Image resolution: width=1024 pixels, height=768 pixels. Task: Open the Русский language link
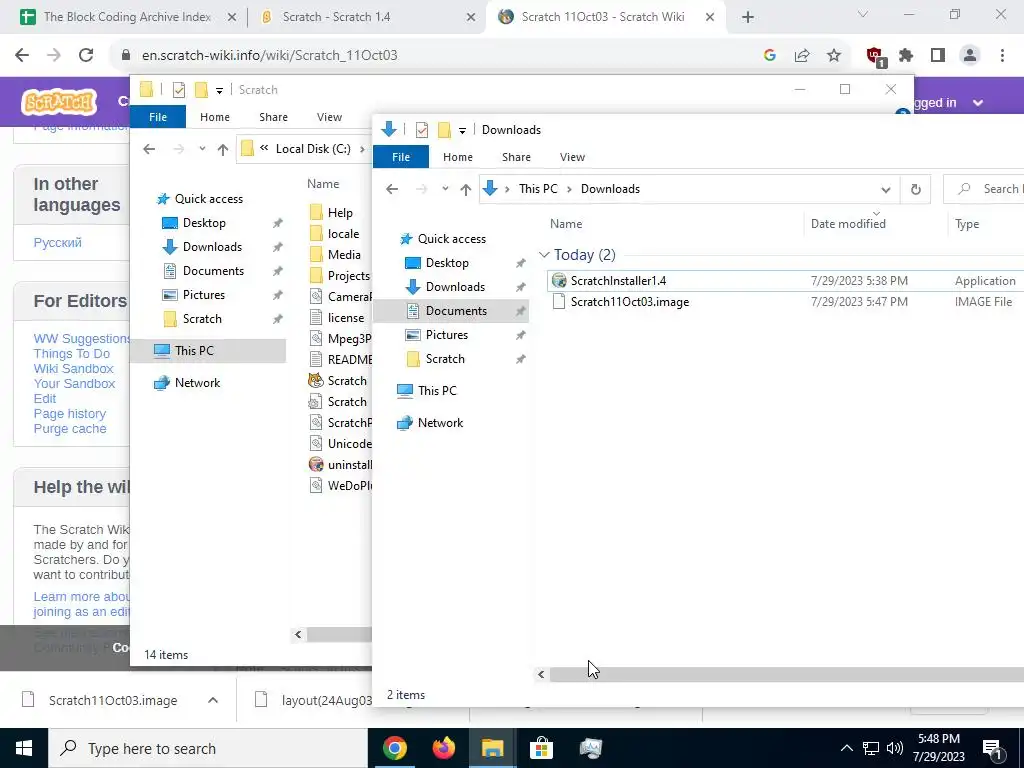(x=57, y=242)
